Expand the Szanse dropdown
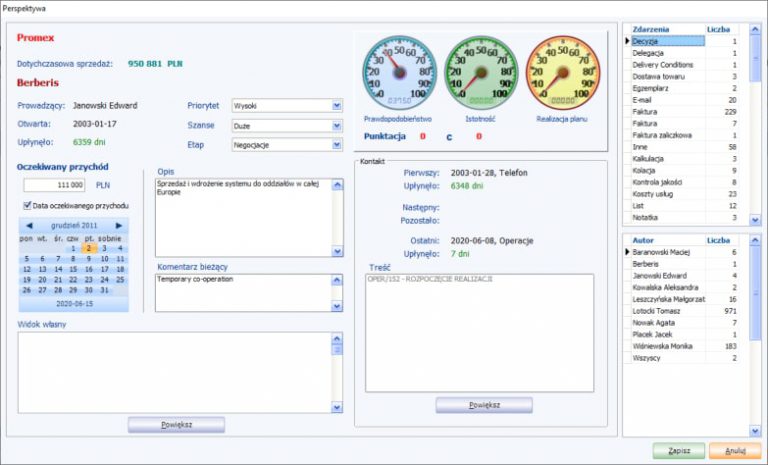 coord(337,125)
